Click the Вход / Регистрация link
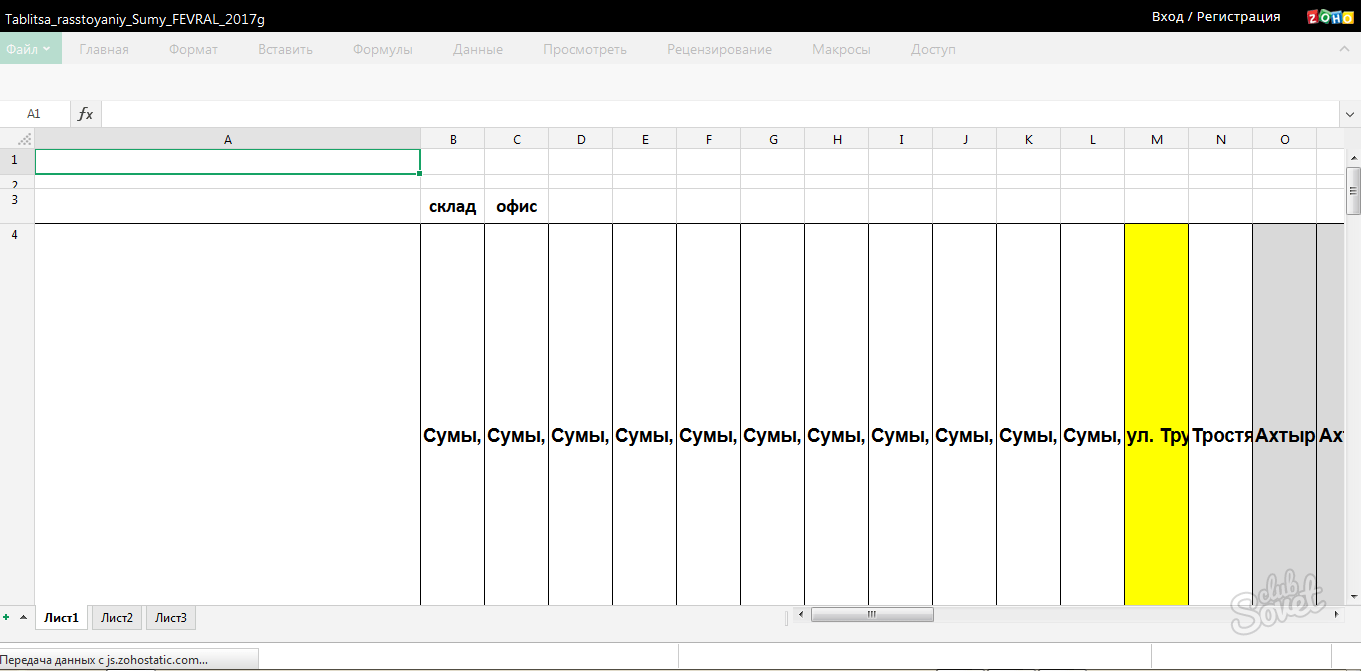 [x=1215, y=17]
